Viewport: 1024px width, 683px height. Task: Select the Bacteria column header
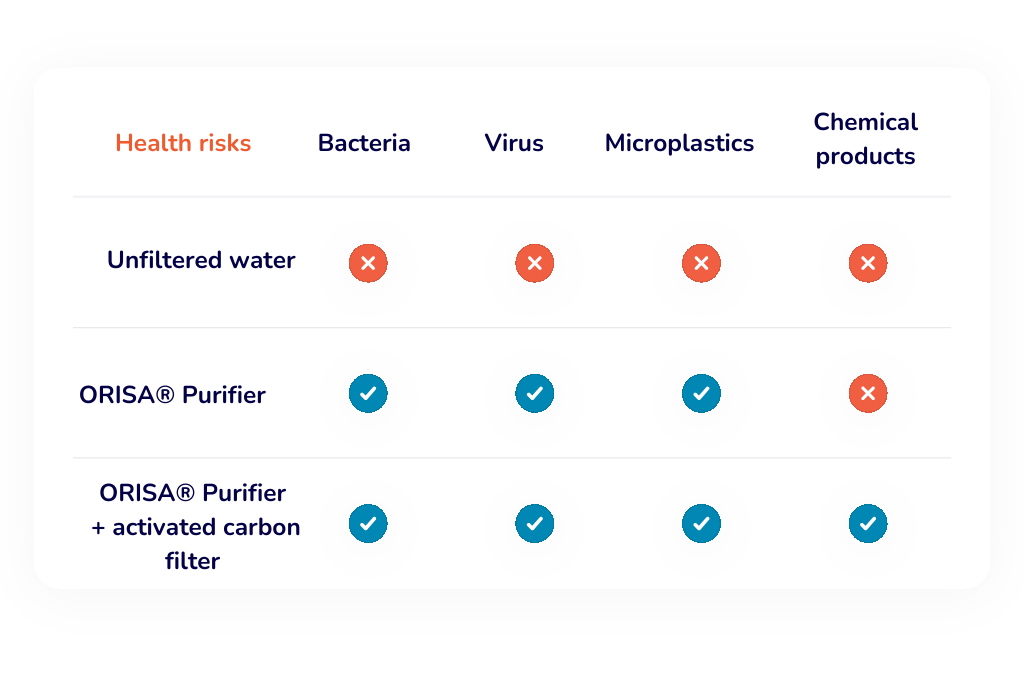364,143
